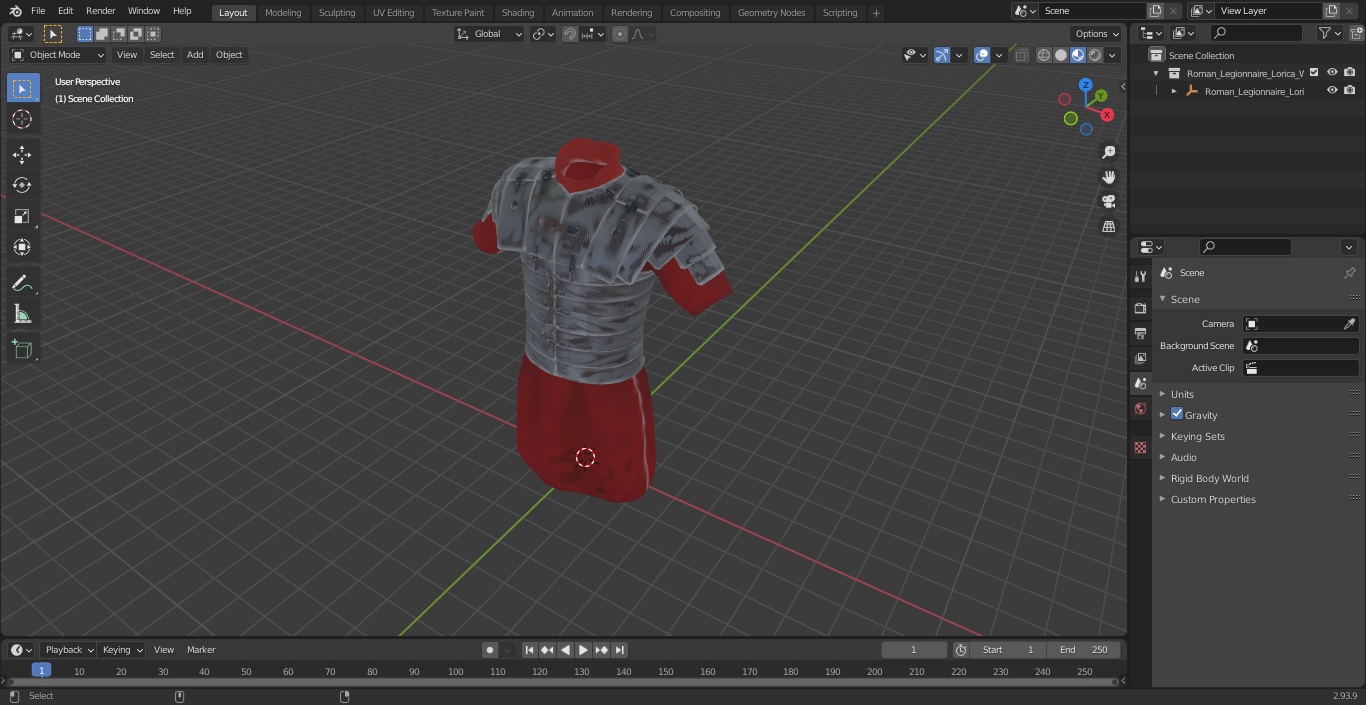Hide Roman_Legionnaire_Lori object with eye icon

(x=1332, y=91)
